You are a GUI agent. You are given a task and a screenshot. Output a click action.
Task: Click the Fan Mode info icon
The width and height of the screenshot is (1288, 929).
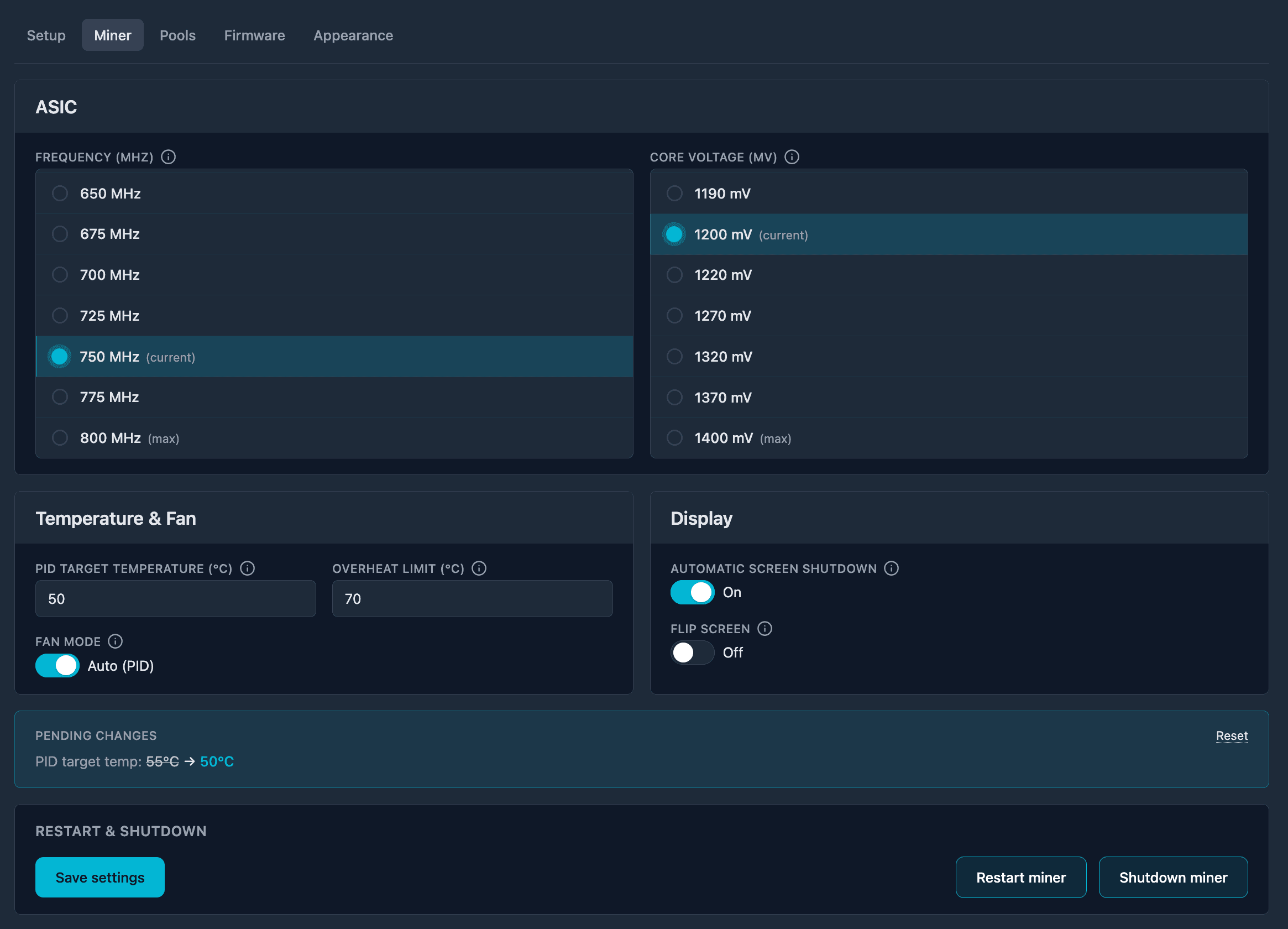pos(116,641)
